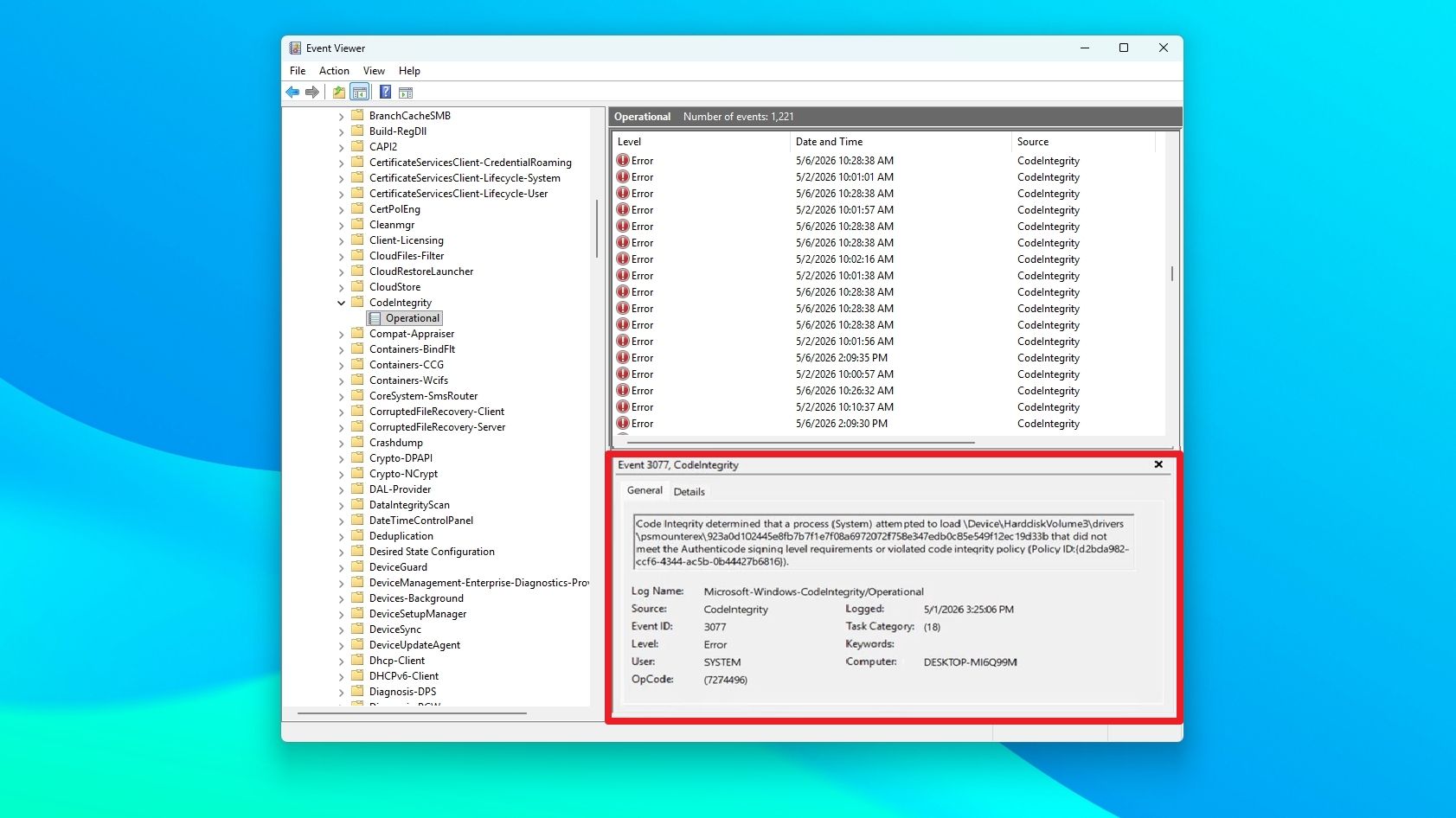Viewport: 1456px width, 818px height.
Task: Select DeviceUpdateAgent in the tree
Action: point(414,645)
